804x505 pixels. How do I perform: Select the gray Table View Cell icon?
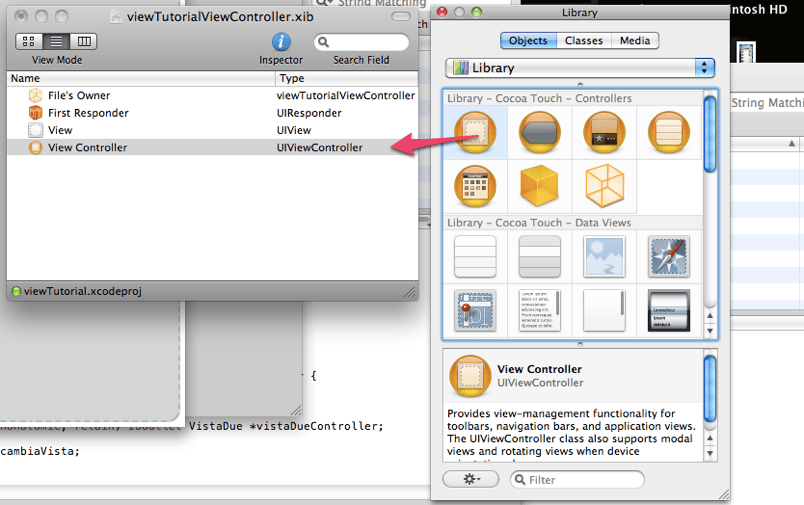click(539, 256)
